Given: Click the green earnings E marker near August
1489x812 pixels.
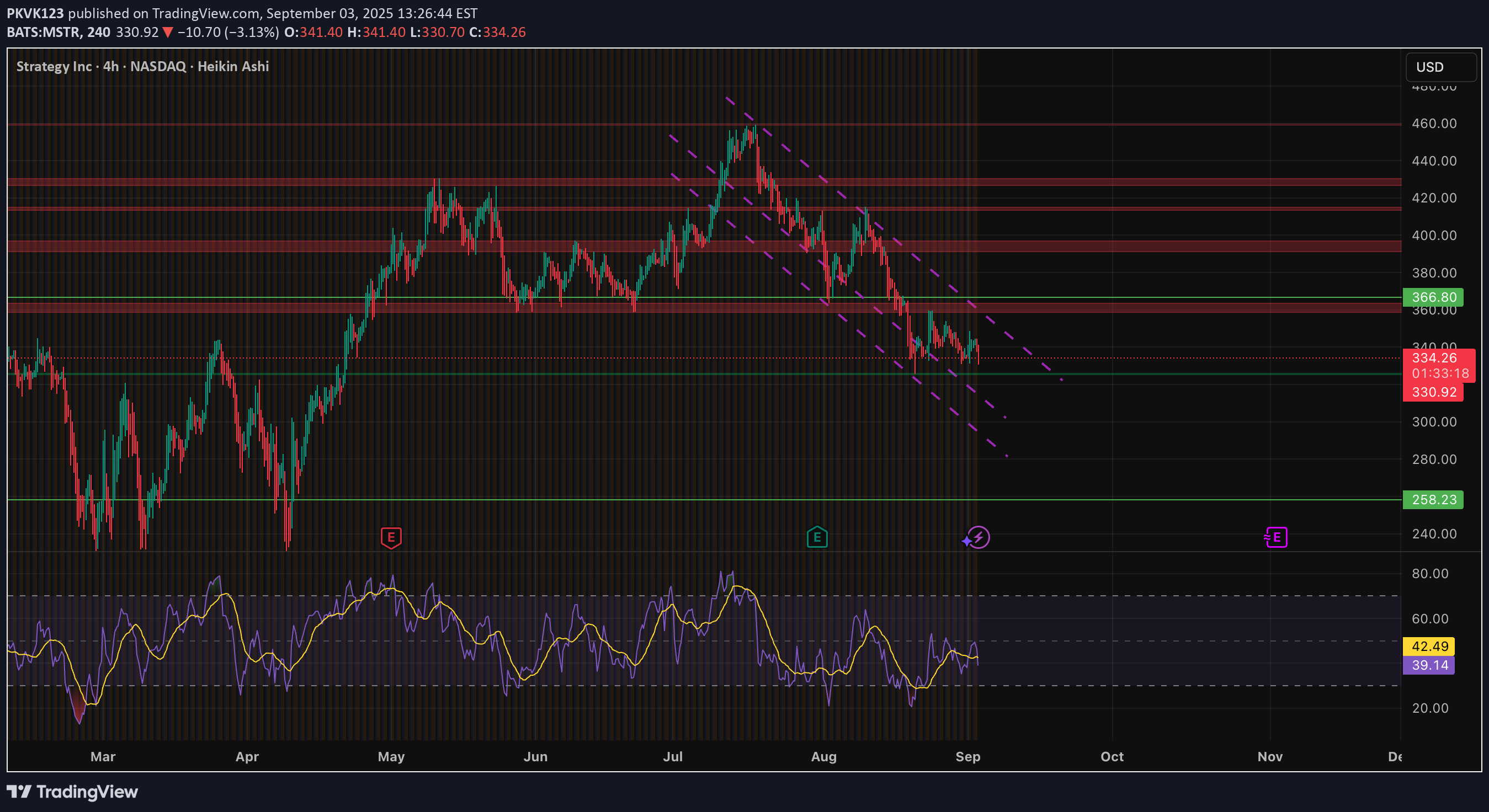Looking at the screenshot, I should click(x=817, y=537).
